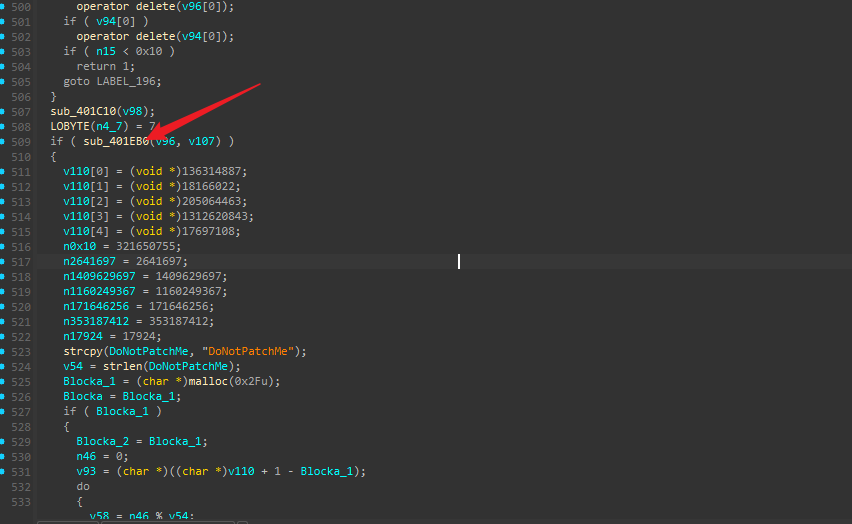Image resolution: width=852 pixels, height=524 pixels.
Task: Click line number 533 in the gutter
Action: point(21,502)
